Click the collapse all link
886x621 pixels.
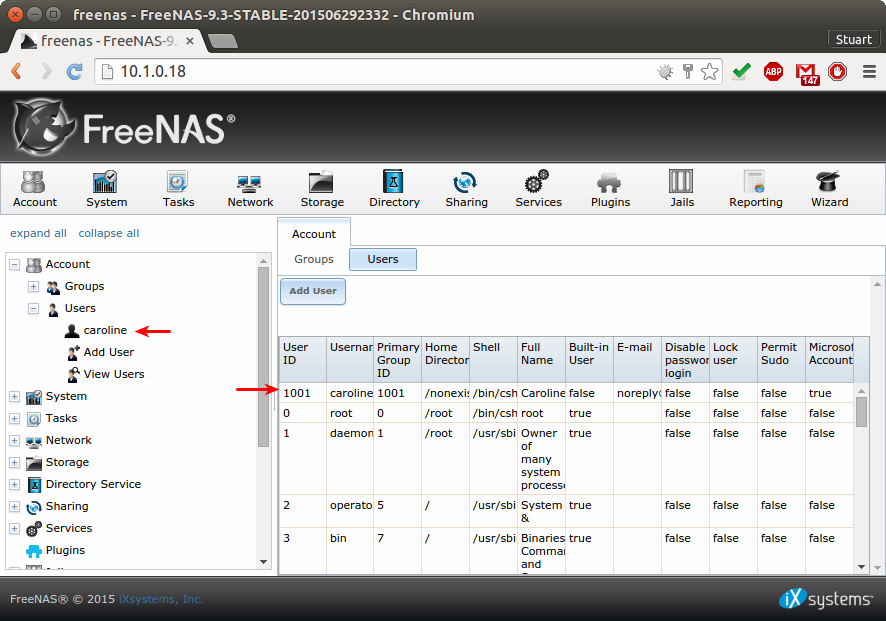click(x=108, y=233)
